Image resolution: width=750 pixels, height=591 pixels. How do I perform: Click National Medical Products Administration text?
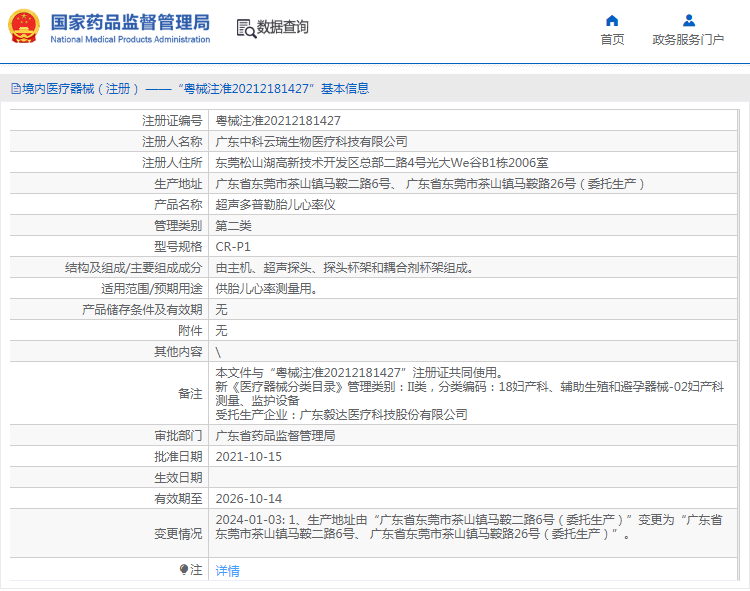(130, 40)
